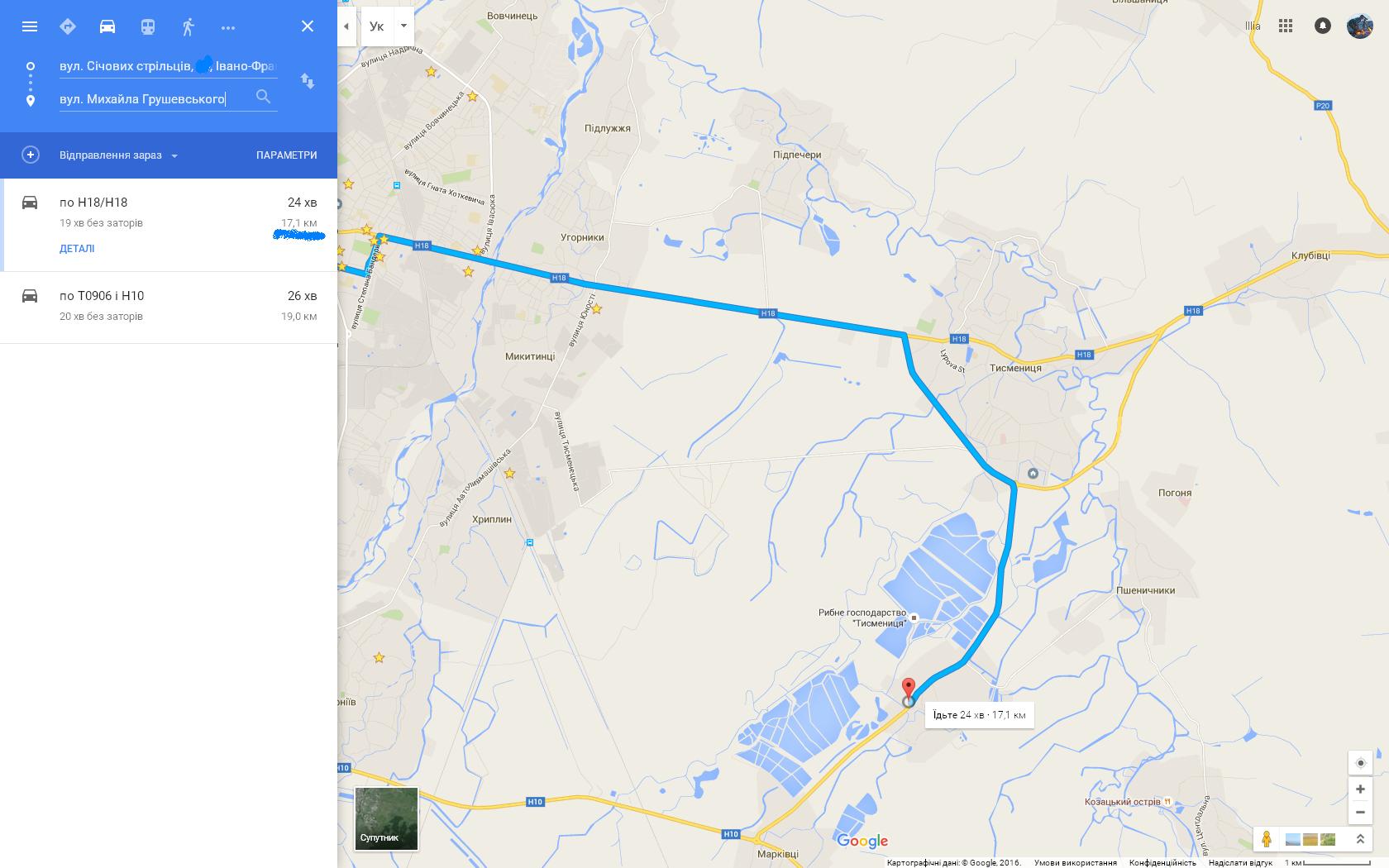
Task: Open the Pegman Street View figure
Action: click(1266, 839)
